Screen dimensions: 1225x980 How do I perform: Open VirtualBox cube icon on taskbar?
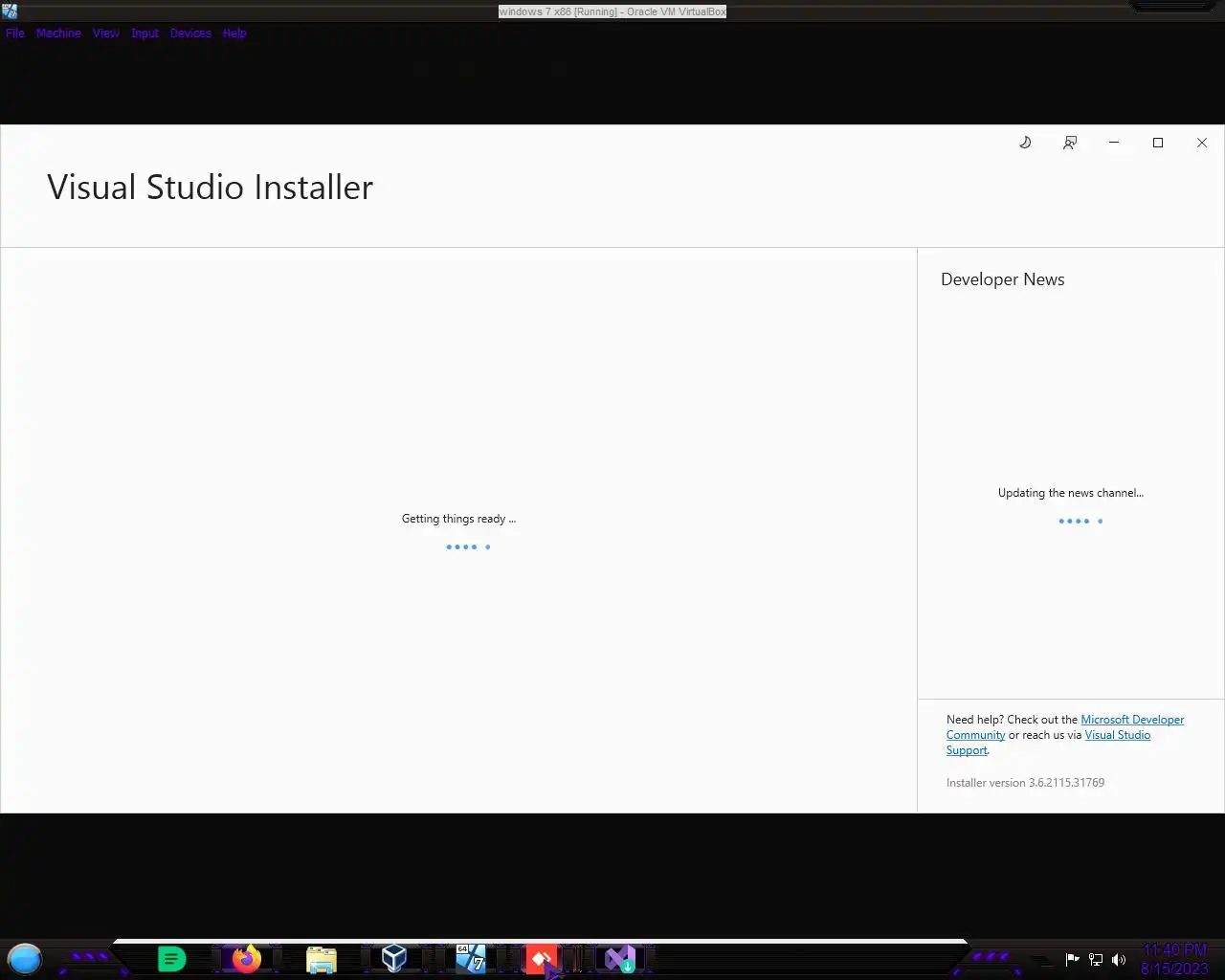[x=394, y=958]
